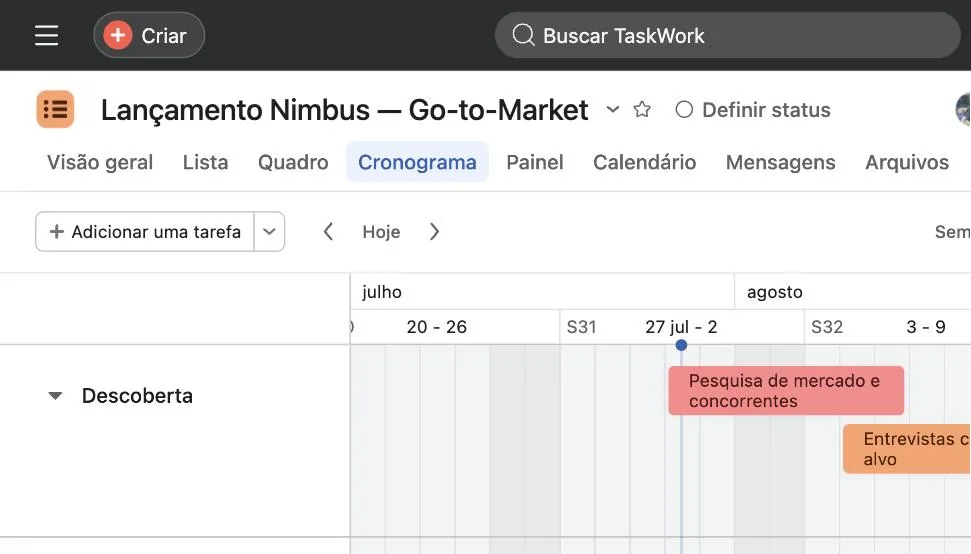Click Adicionar uma tarefa button
971x554 pixels.
pyautogui.click(x=145, y=232)
